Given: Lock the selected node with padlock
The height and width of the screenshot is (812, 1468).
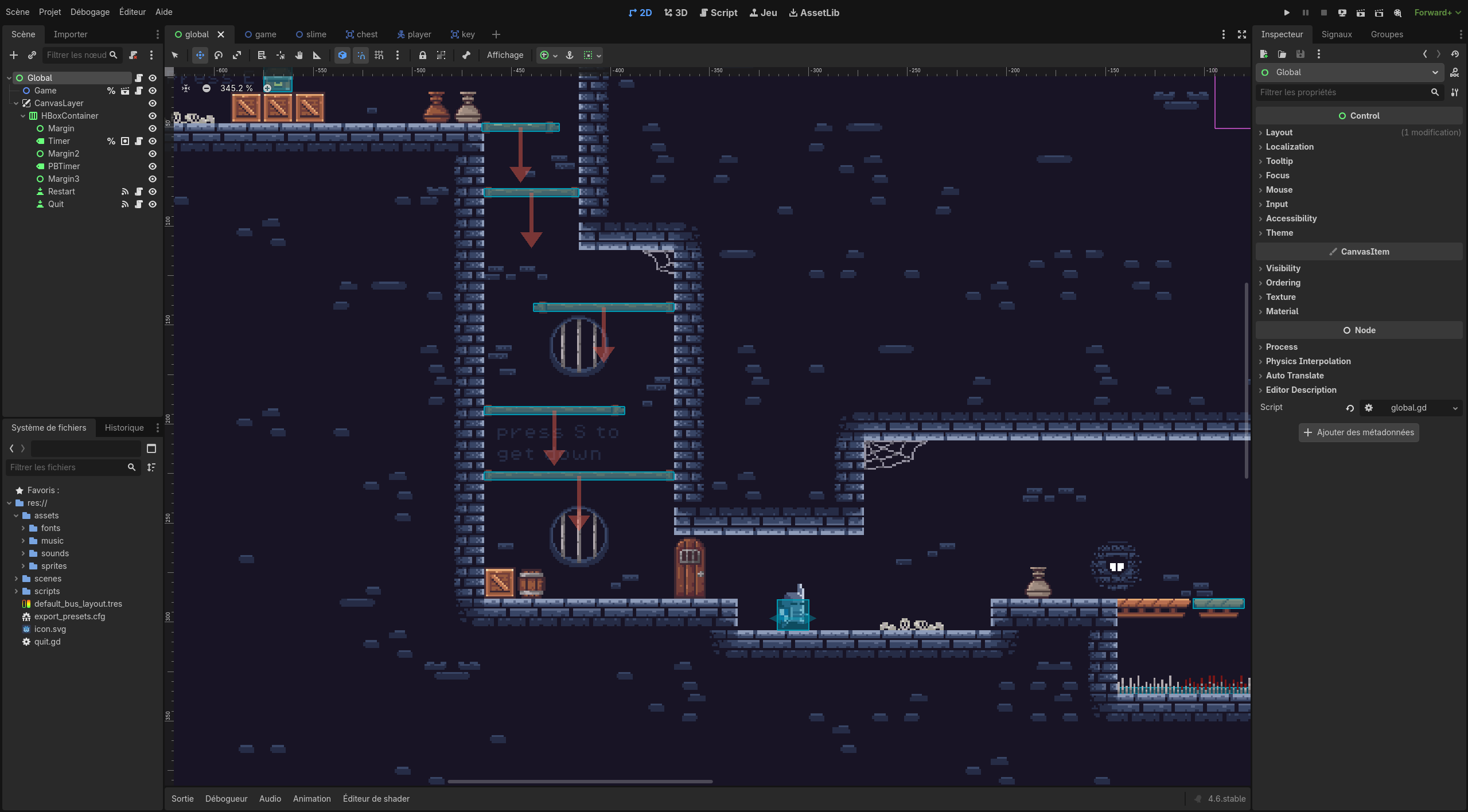Looking at the screenshot, I should [x=422, y=55].
